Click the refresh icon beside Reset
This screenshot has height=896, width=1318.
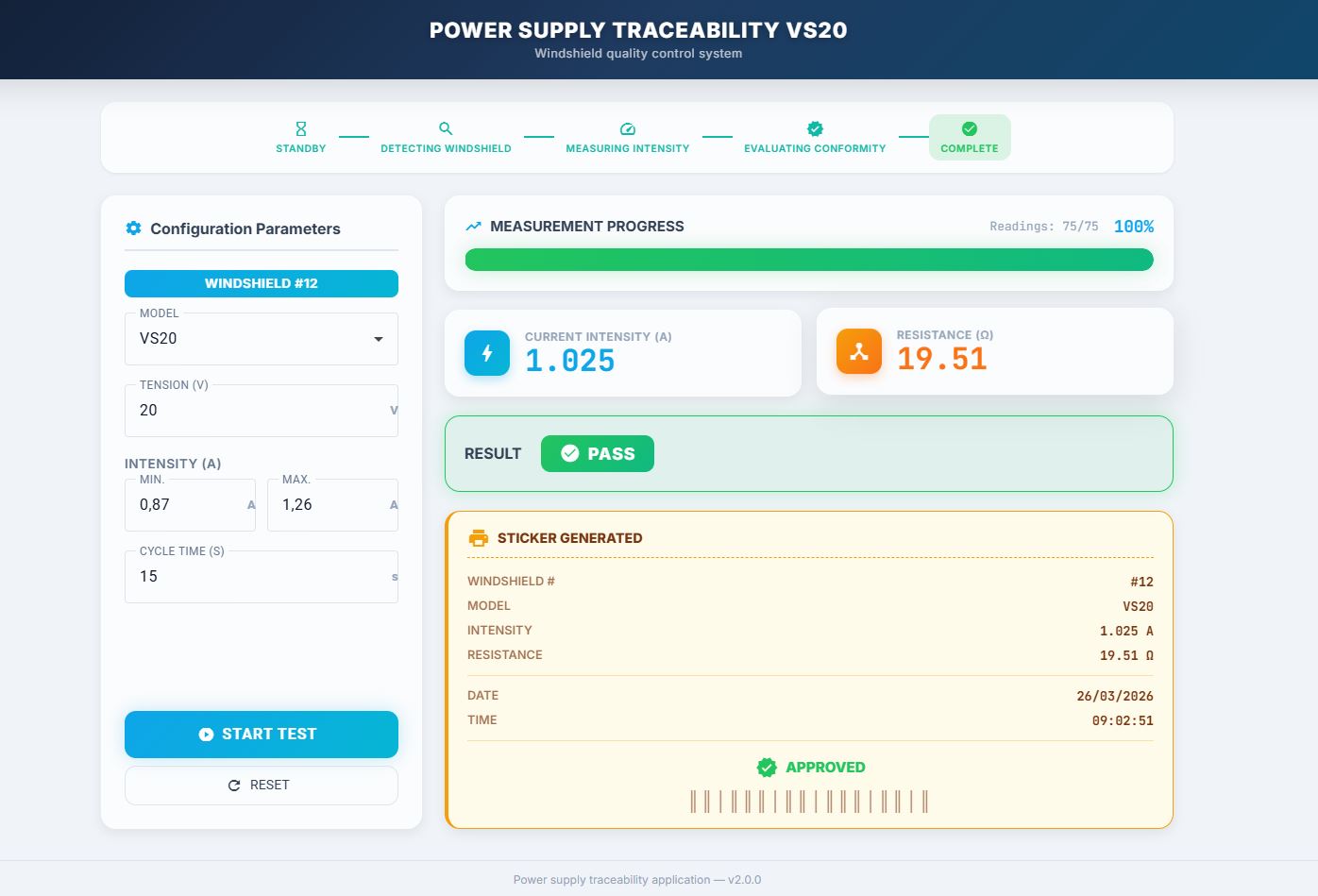click(x=234, y=786)
